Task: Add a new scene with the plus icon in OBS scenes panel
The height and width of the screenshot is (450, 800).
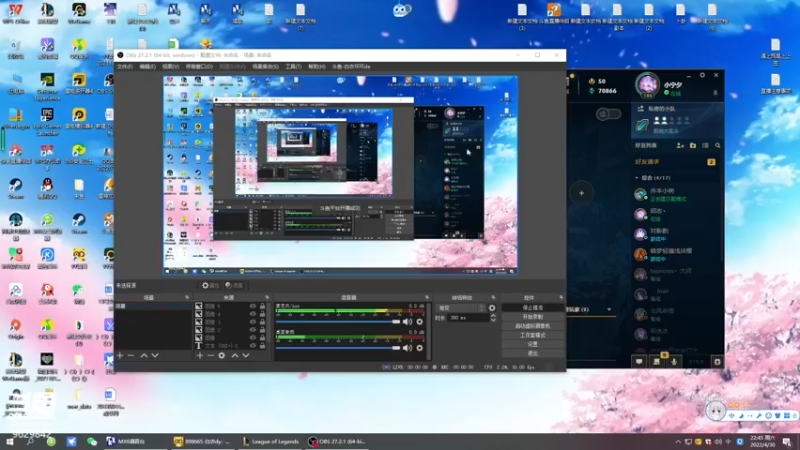Action: point(120,355)
